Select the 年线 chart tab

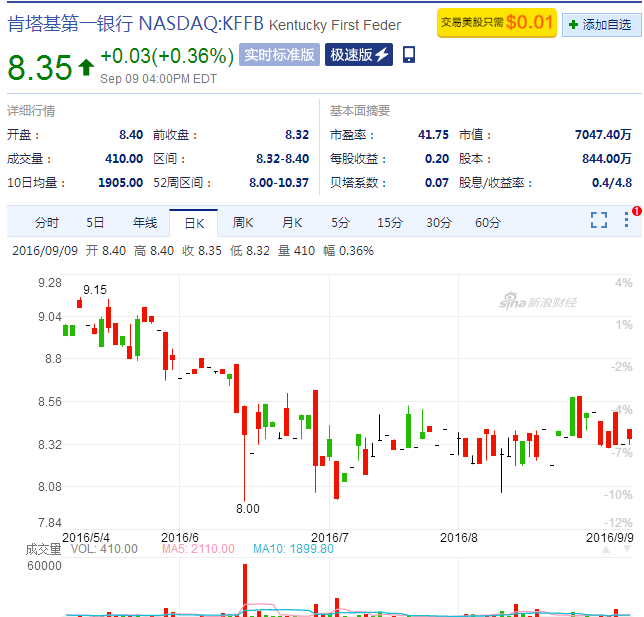coord(145,223)
